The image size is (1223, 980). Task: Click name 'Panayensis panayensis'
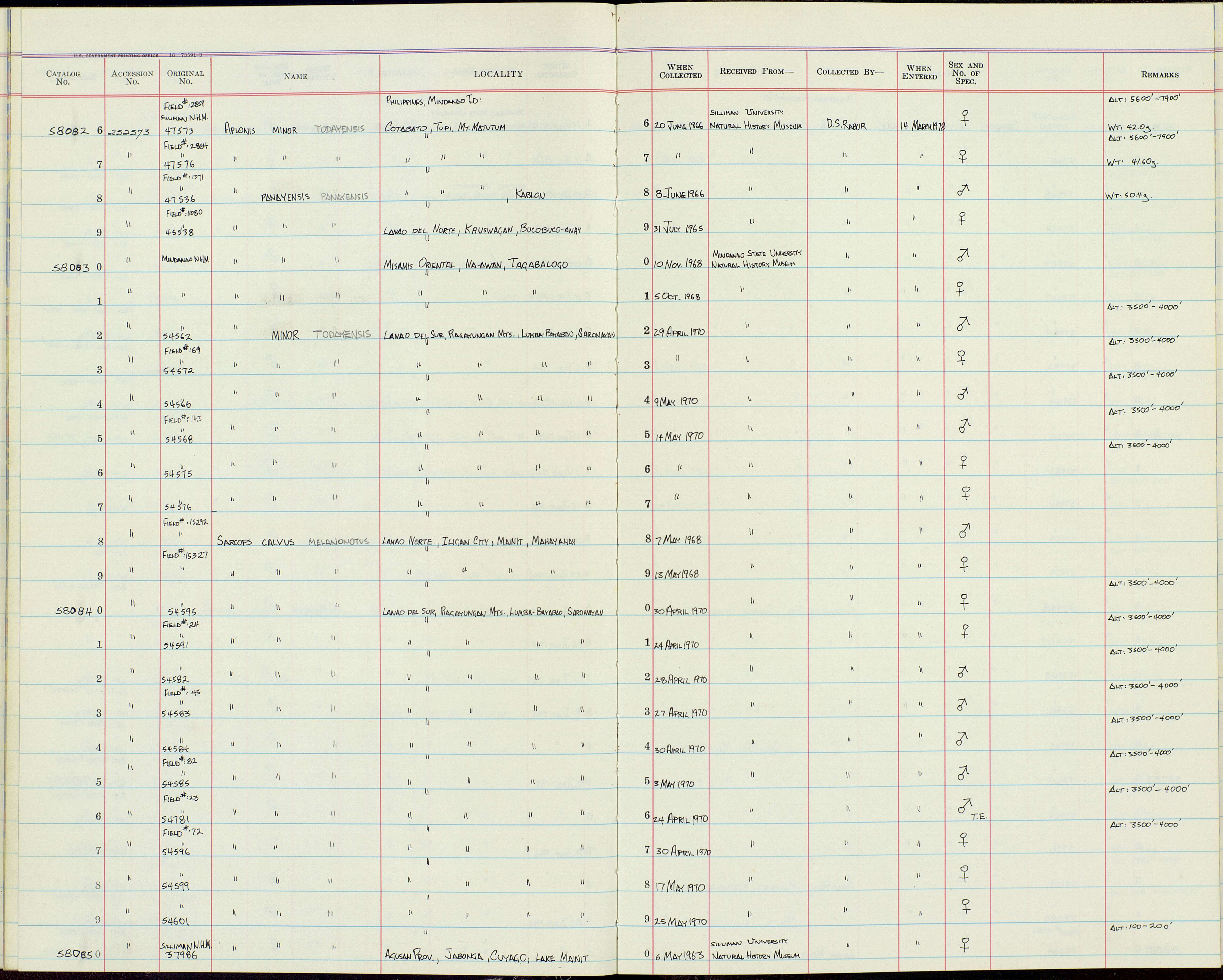coord(314,197)
